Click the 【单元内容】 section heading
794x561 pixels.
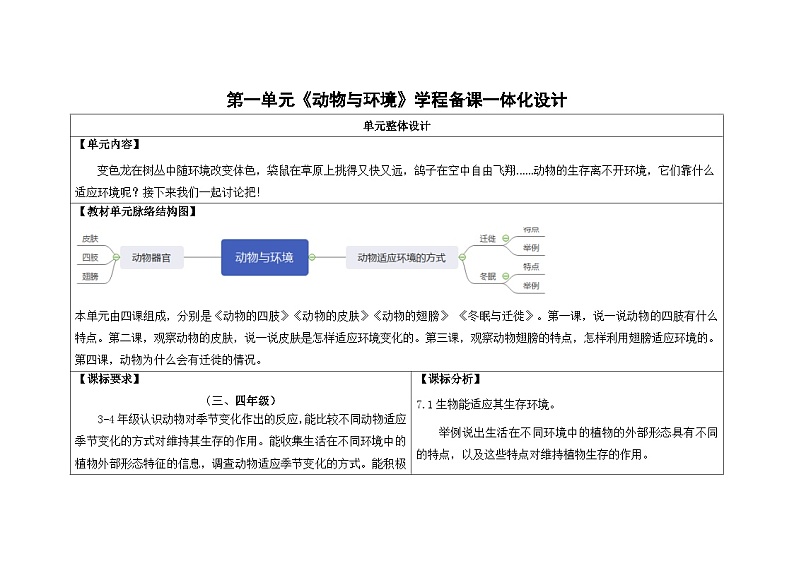pos(108,144)
